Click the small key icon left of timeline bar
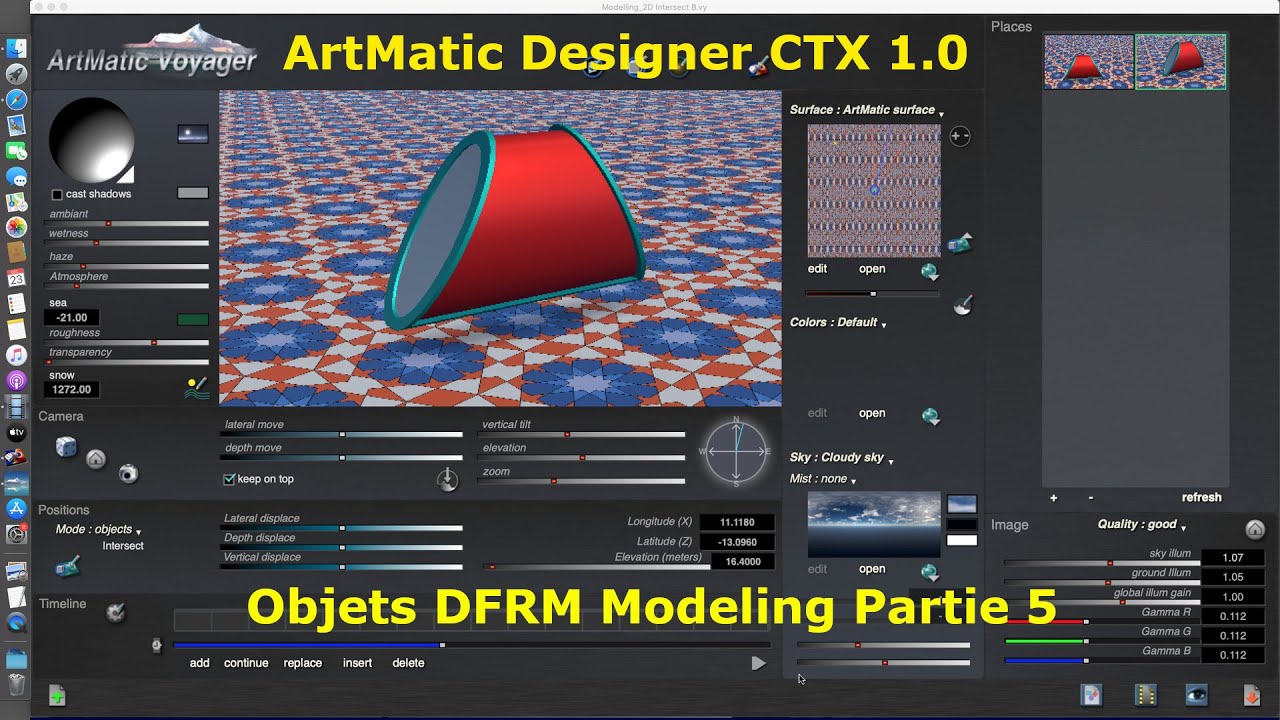 click(x=156, y=646)
